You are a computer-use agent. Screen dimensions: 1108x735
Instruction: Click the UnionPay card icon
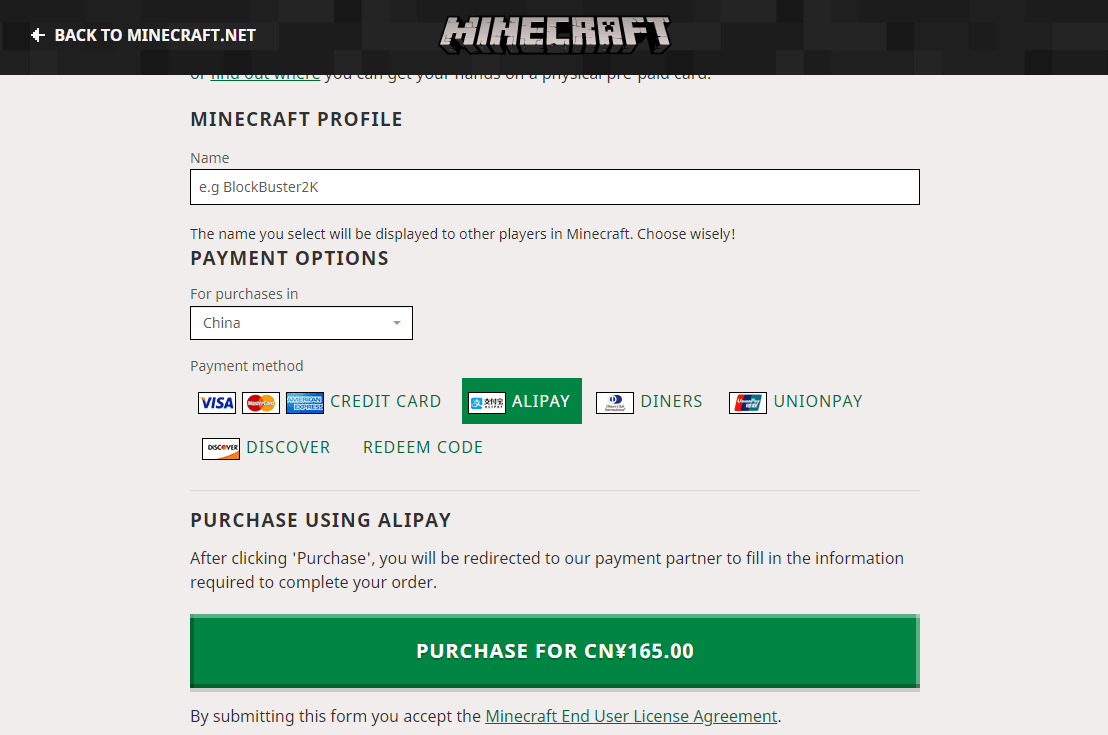tap(748, 403)
